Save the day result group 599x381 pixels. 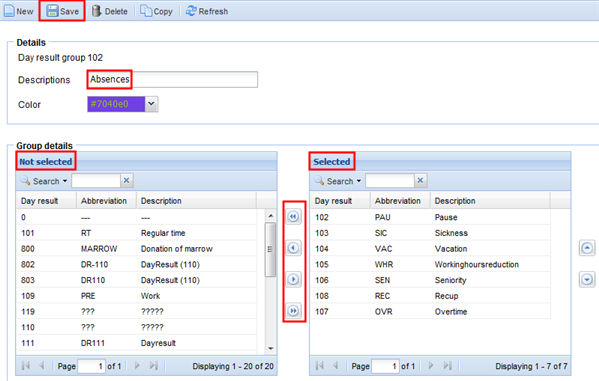[x=62, y=11]
